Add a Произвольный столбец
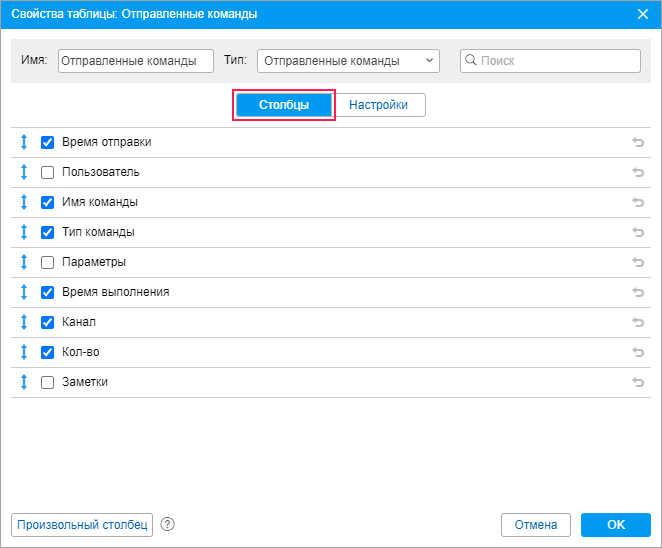This screenshot has height=548, width=662. pos(82,525)
